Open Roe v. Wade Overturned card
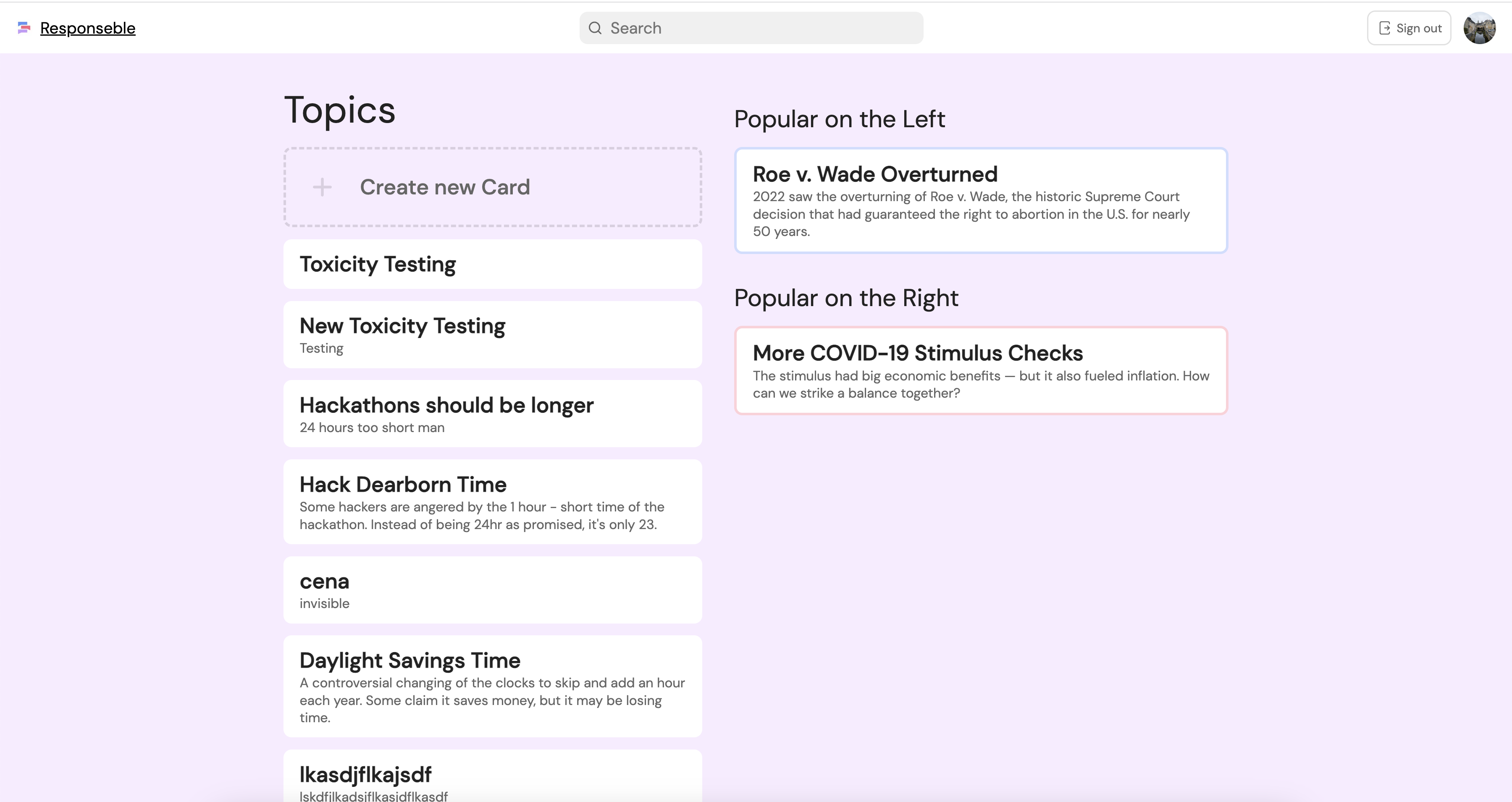Image resolution: width=1512 pixels, height=802 pixels. click(x=874, y=174)
